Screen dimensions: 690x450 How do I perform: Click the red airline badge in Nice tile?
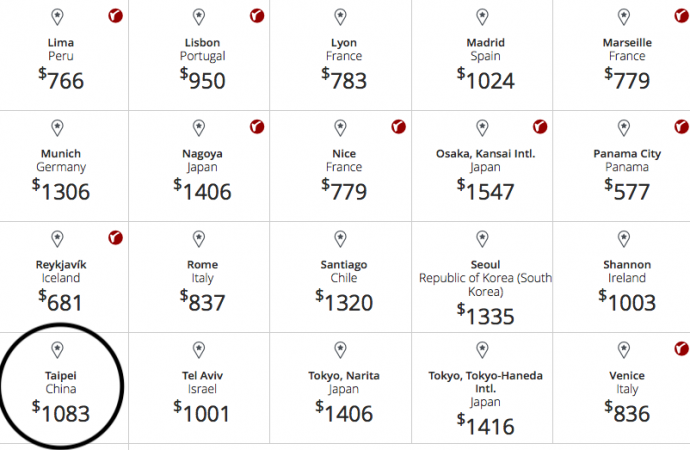(x=398, y=127)
